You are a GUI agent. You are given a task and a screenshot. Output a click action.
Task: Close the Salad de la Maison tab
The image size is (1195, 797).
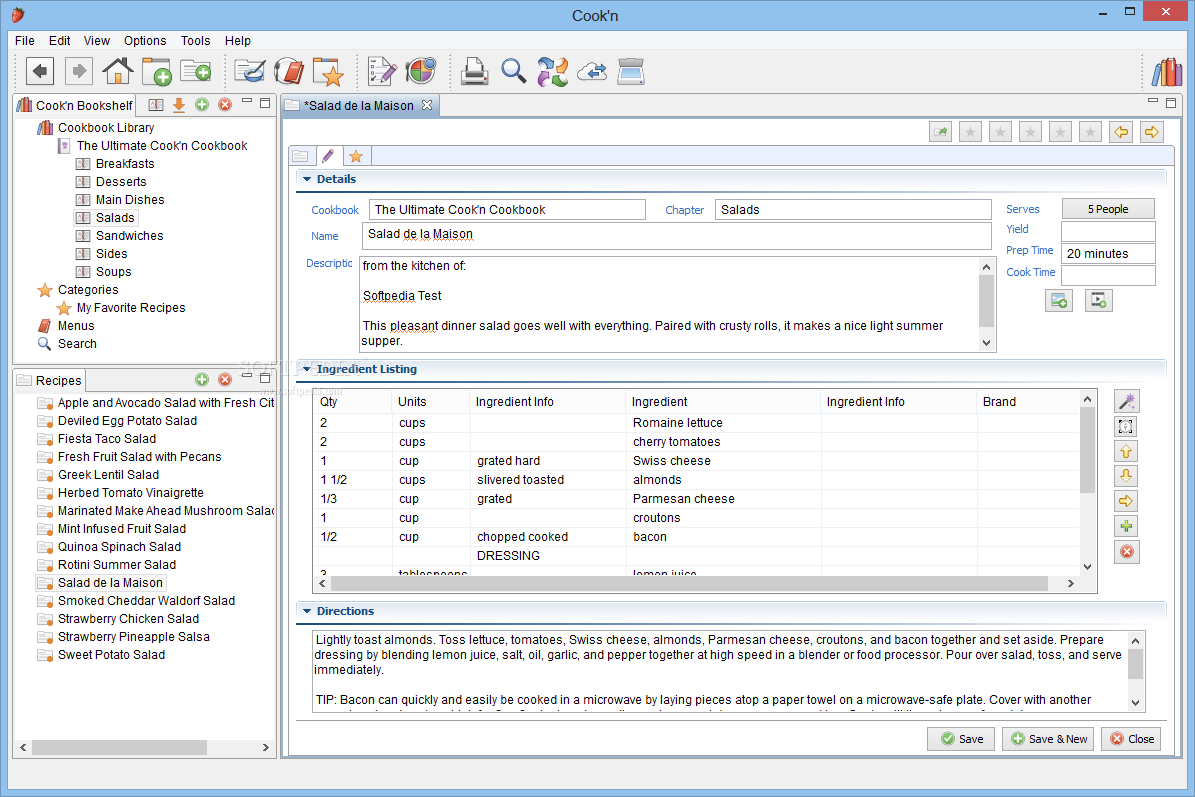click(x=428, y=105)
